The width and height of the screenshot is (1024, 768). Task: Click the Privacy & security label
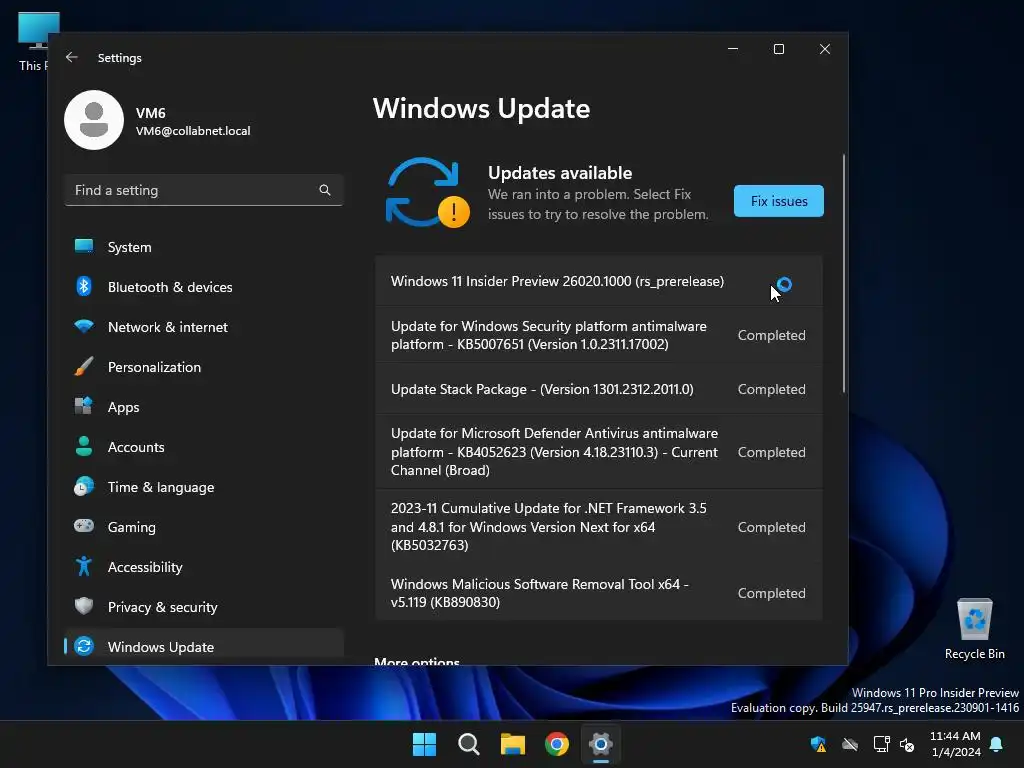pos(163,607)
